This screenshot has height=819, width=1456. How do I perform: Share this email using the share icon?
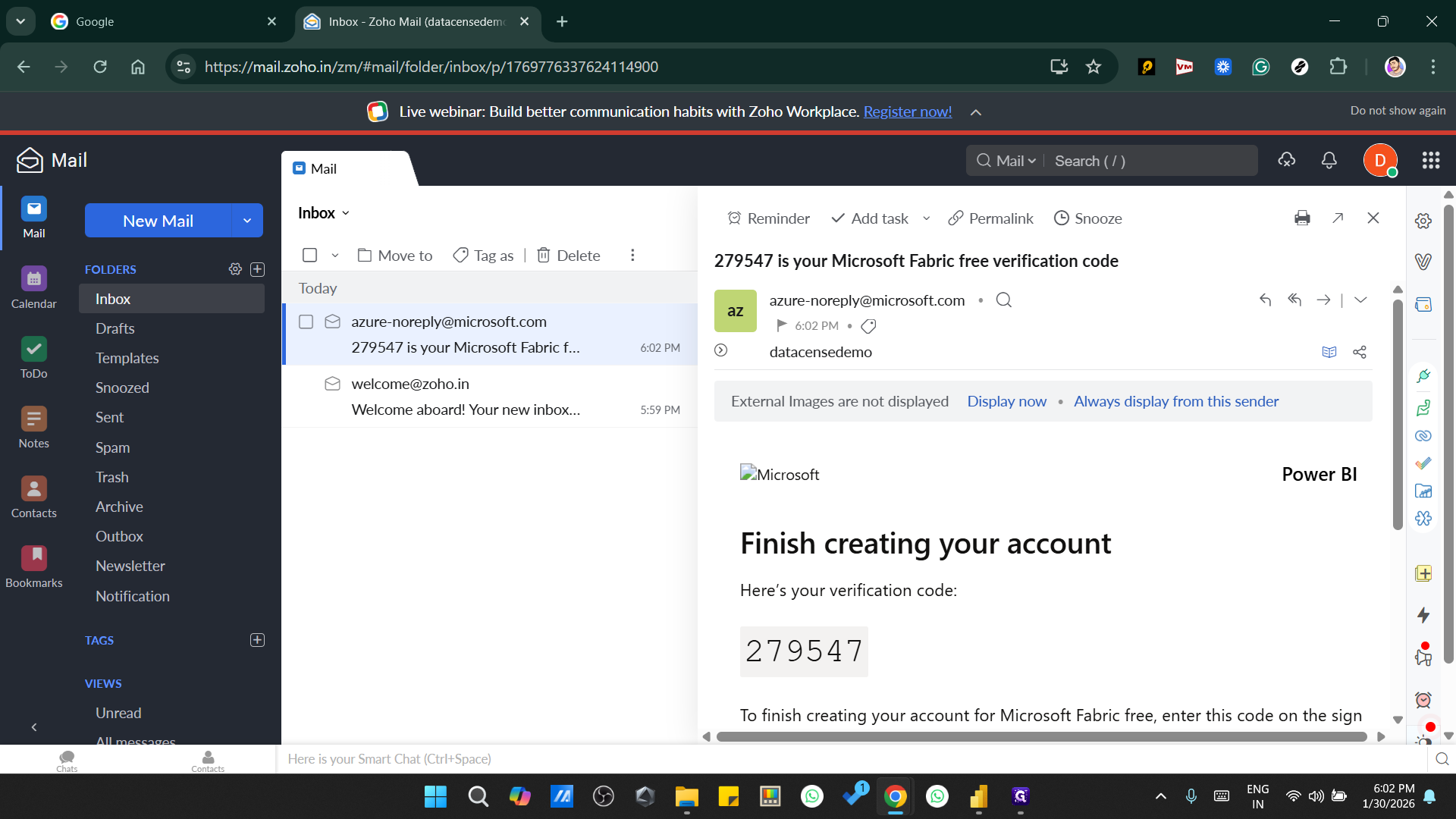[x=1359, y=352]
